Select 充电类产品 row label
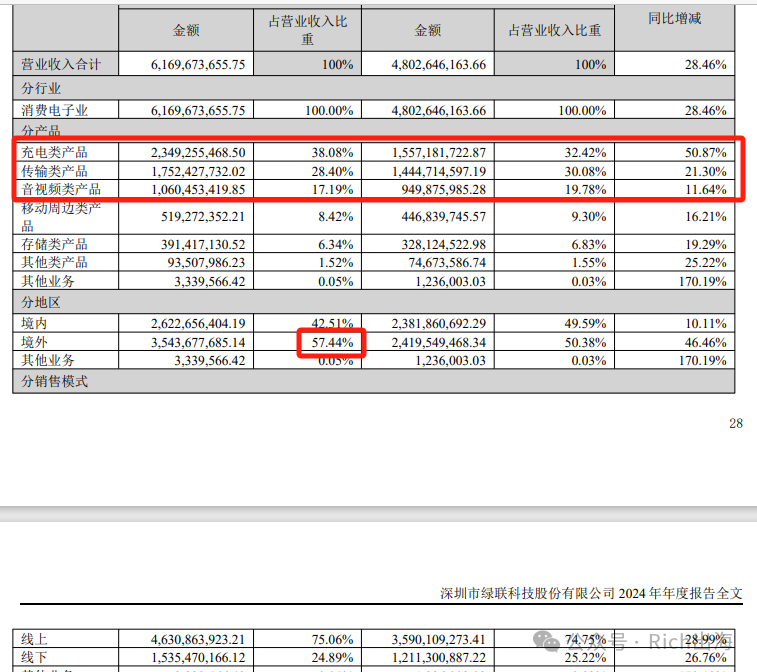Viewport: 757px width, 672px height. click(x=55, y=153)
